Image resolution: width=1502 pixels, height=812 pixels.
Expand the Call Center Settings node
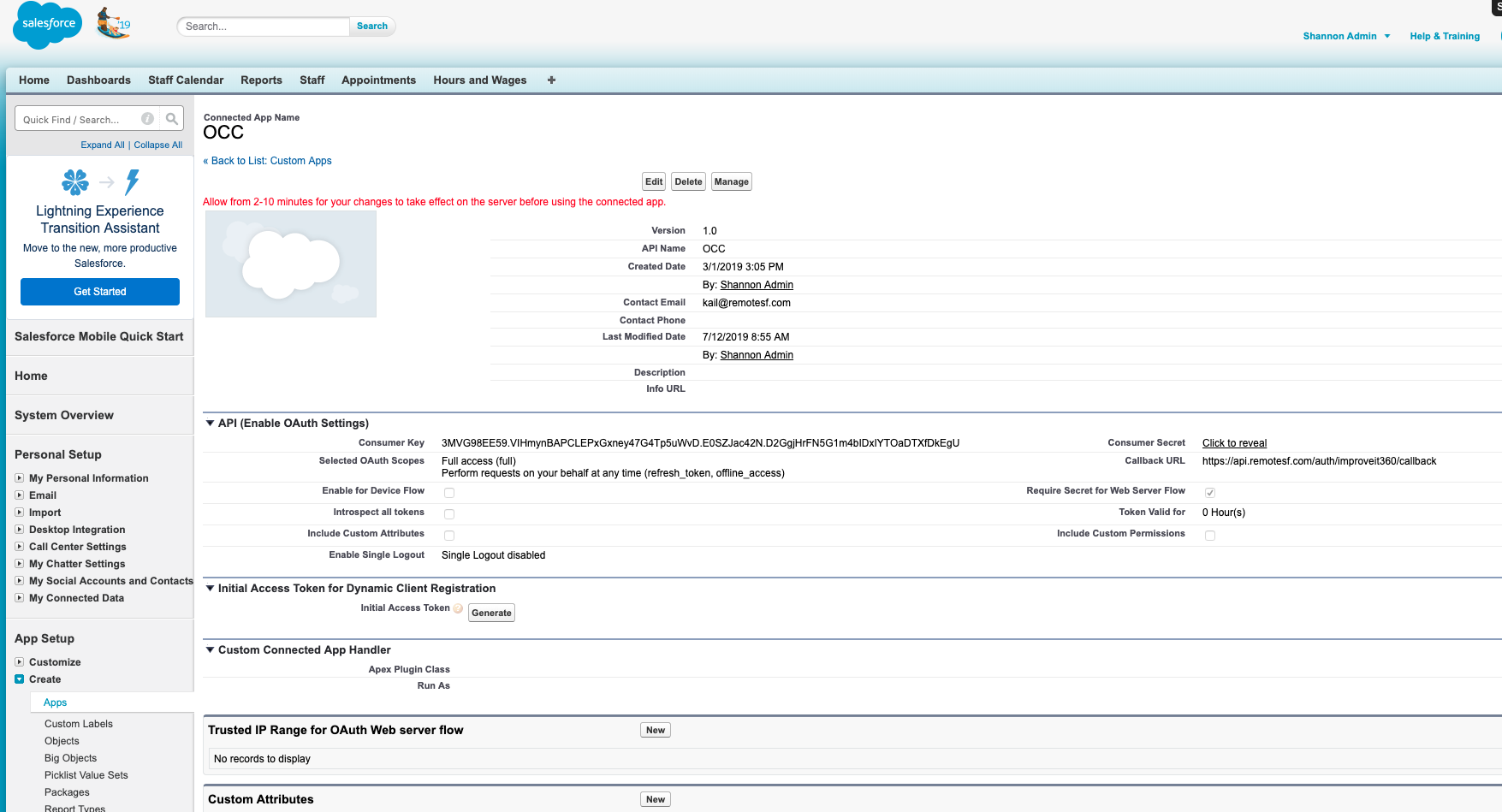point(19,547)
